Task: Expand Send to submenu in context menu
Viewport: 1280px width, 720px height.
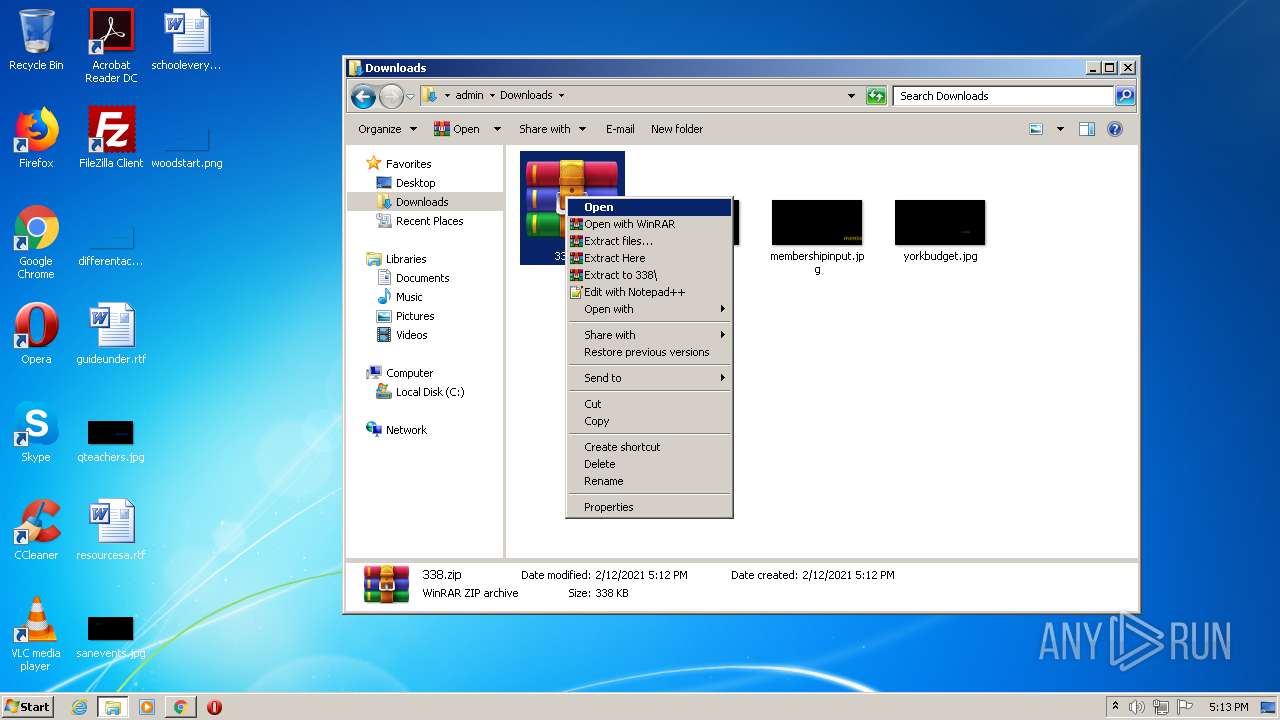Action: [x=649, y=378]
